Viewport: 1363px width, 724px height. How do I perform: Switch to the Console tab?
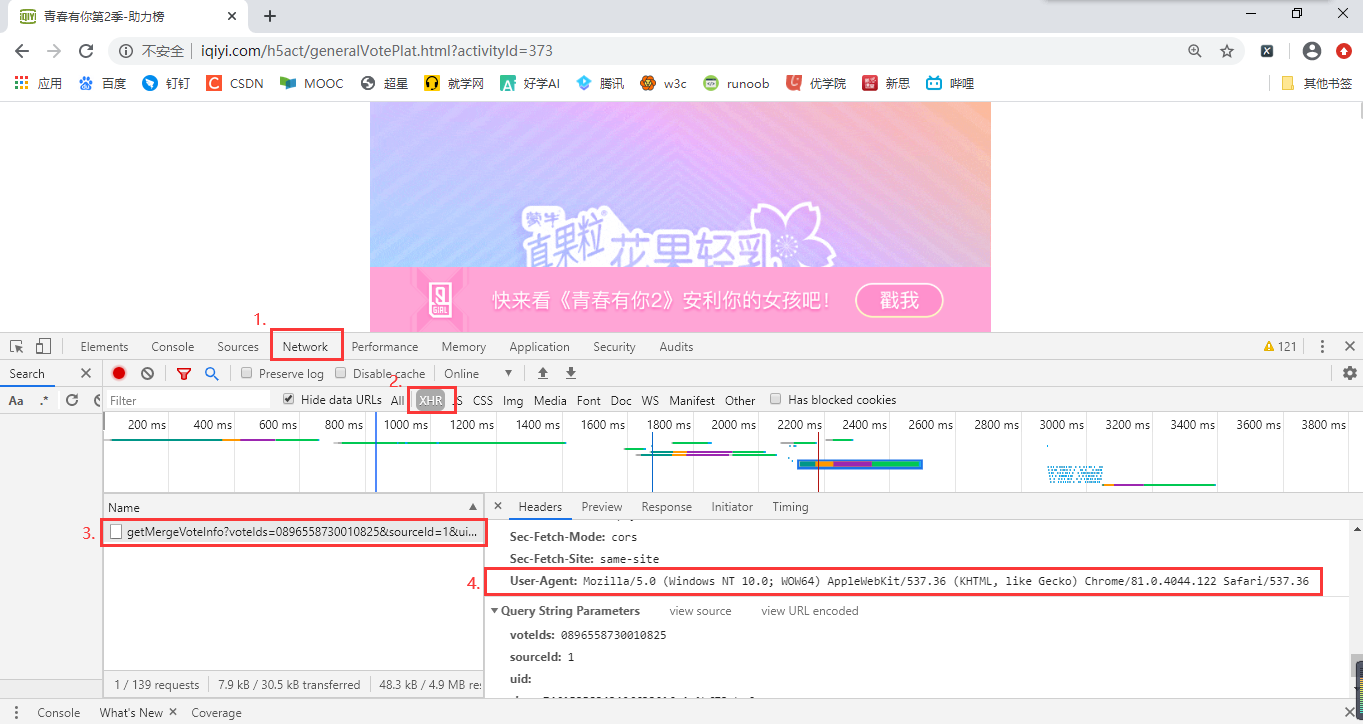pos(173,347)
